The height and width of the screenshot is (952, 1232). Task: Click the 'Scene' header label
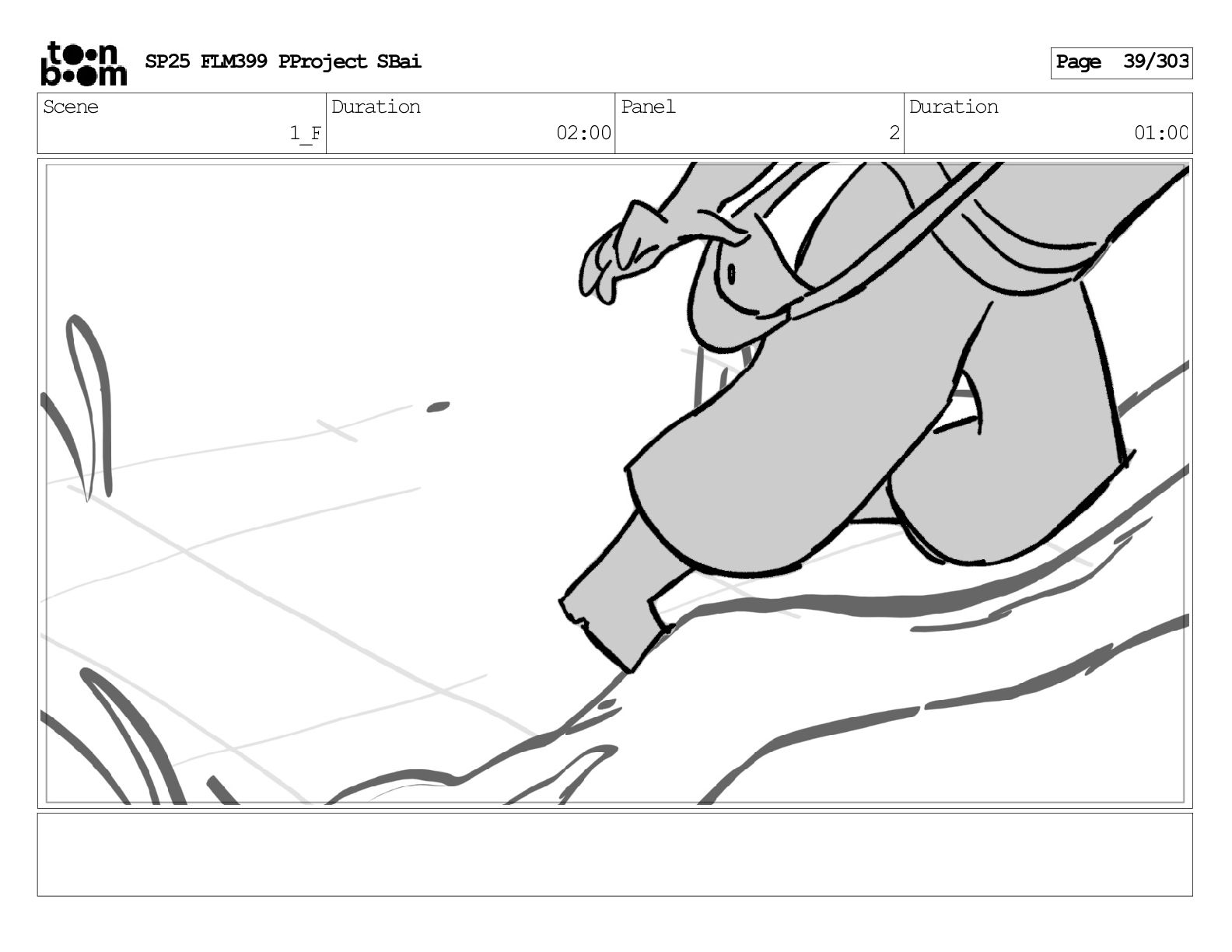click(71, 107)
